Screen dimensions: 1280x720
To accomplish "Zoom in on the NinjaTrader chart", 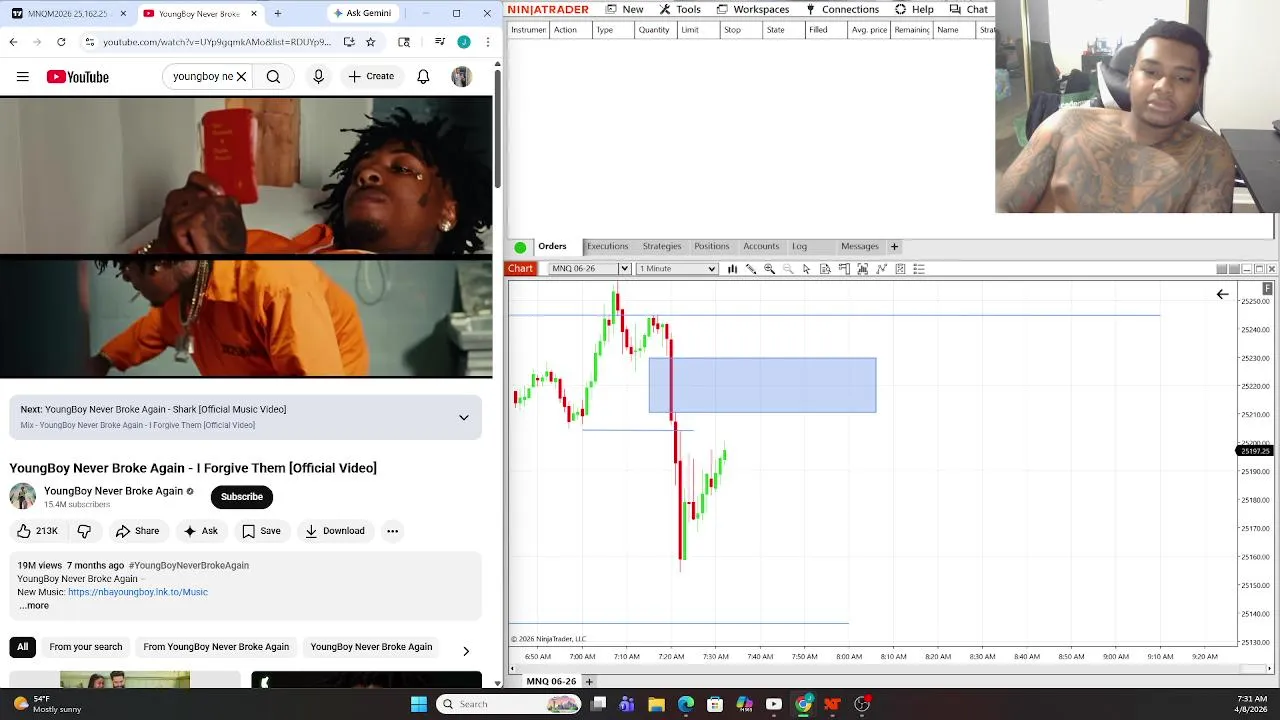I will (769, 269).
